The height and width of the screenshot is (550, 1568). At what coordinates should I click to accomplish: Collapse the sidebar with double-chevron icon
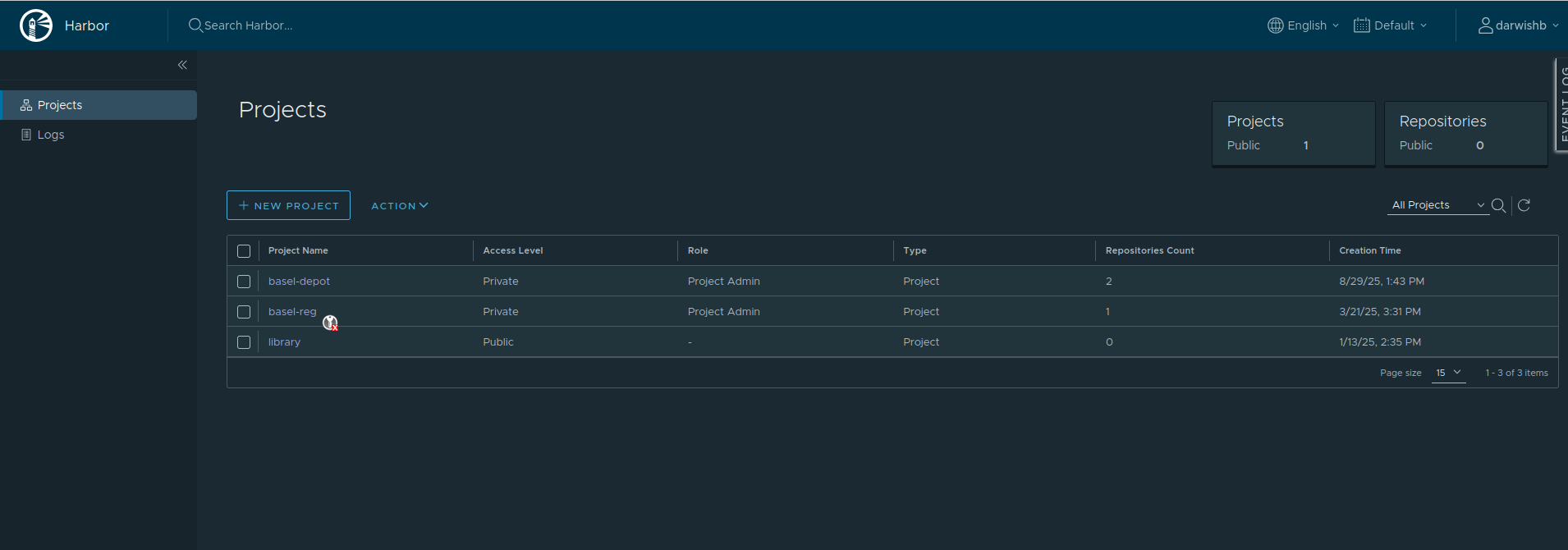tap(182, 65)
